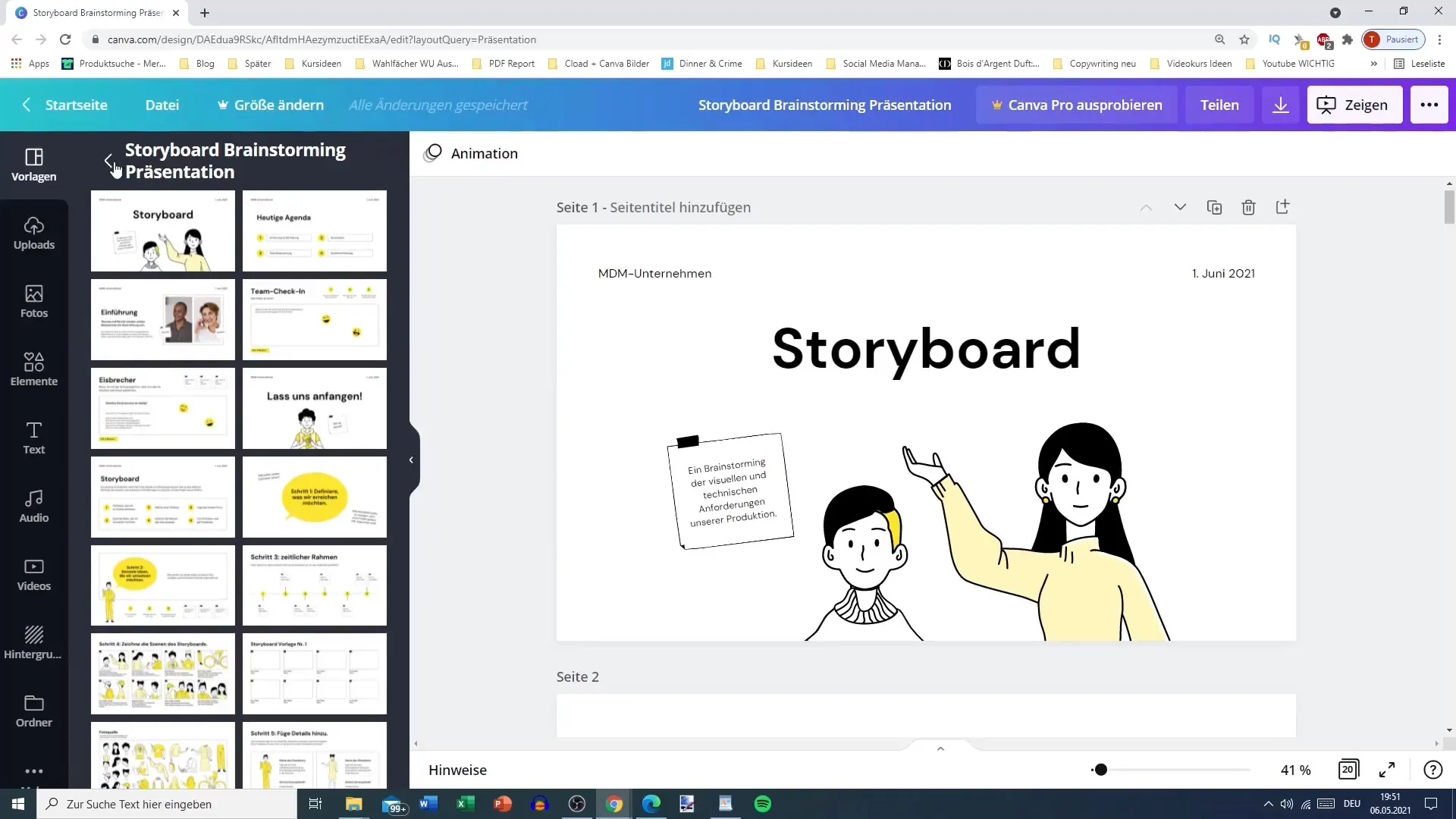1456x819 pixels.
Task: Toggle fullscreen presentation view
Action: [1389, 769]
